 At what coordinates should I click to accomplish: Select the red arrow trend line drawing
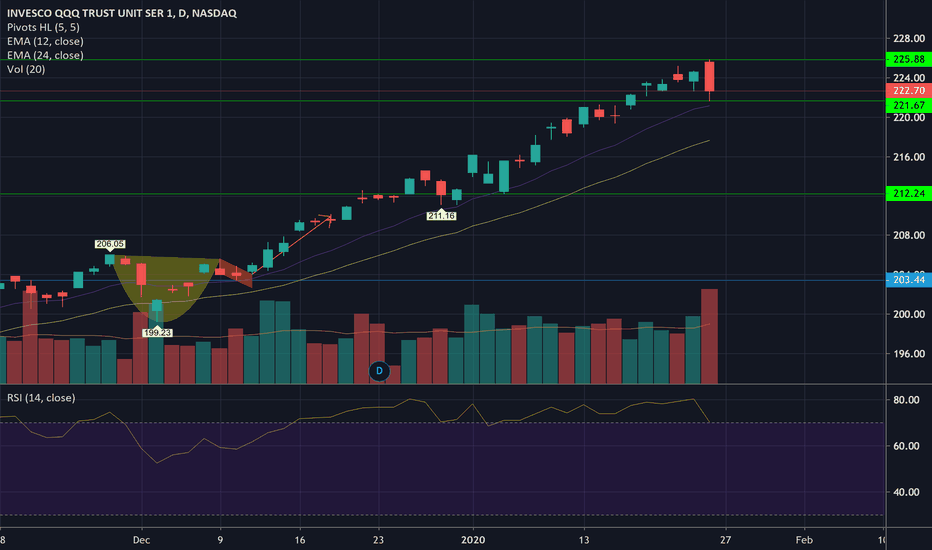pyautogui.click(x=291, y=246)
